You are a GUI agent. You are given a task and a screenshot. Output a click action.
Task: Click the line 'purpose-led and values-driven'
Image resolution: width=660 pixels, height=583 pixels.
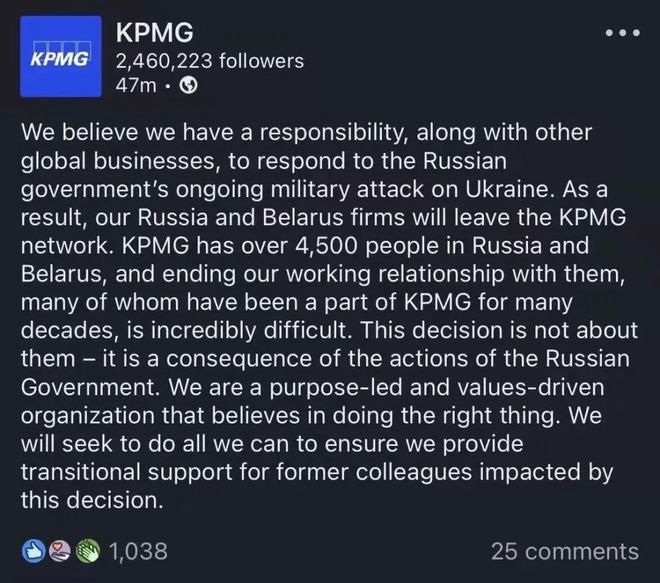[x=312, y=387]
